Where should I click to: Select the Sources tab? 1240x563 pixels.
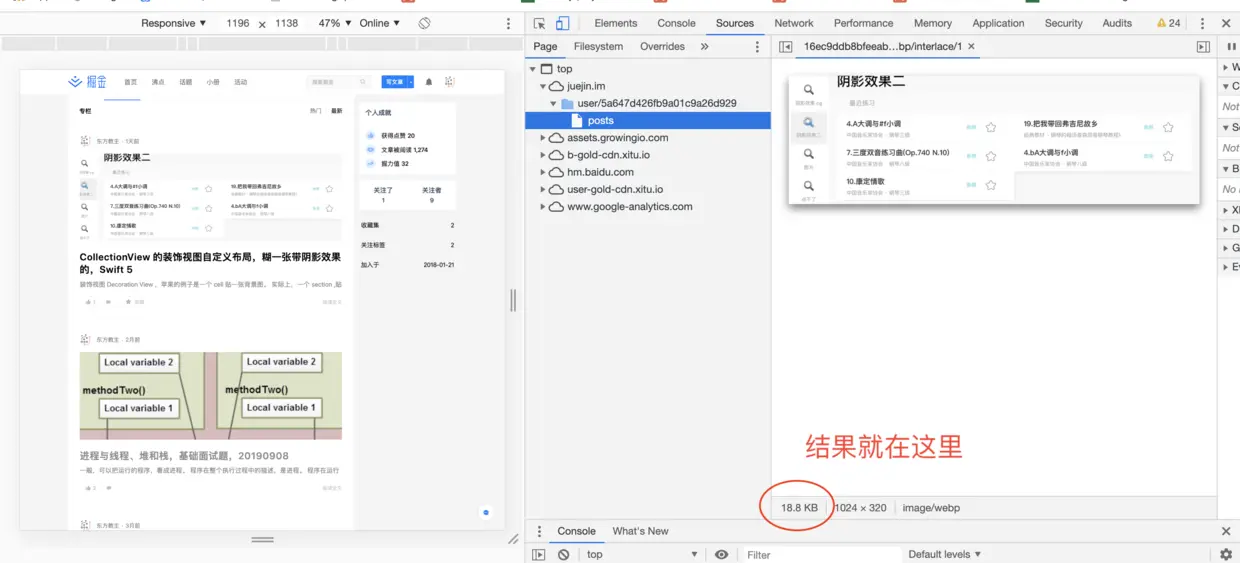(735, 23)
